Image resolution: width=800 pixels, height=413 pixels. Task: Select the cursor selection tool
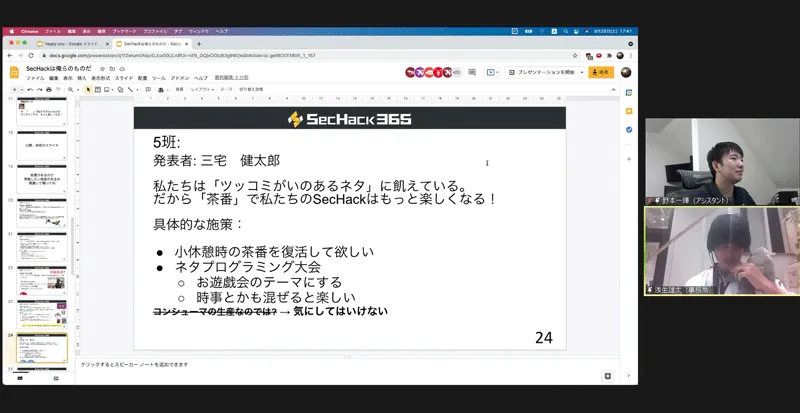tap(88, 89)
